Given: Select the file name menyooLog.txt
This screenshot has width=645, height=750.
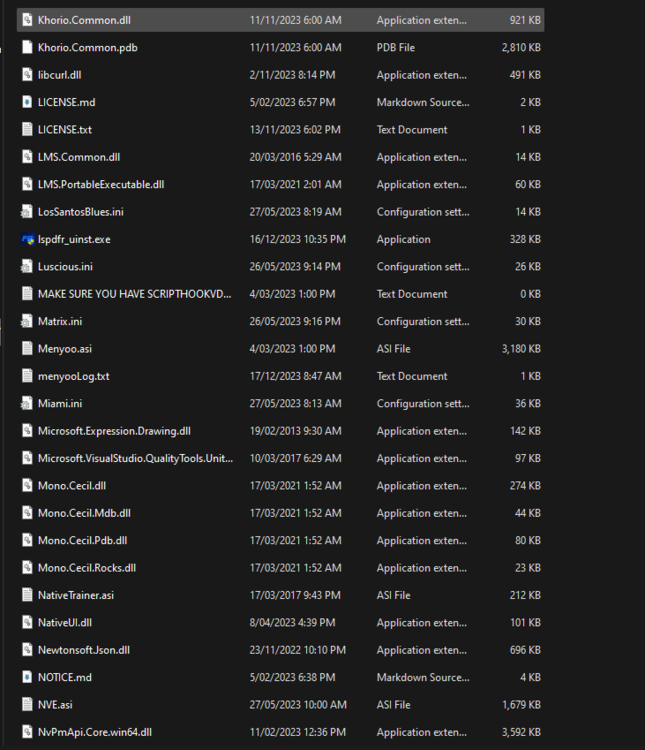Looking at the screenshot, I should point(74,376).
